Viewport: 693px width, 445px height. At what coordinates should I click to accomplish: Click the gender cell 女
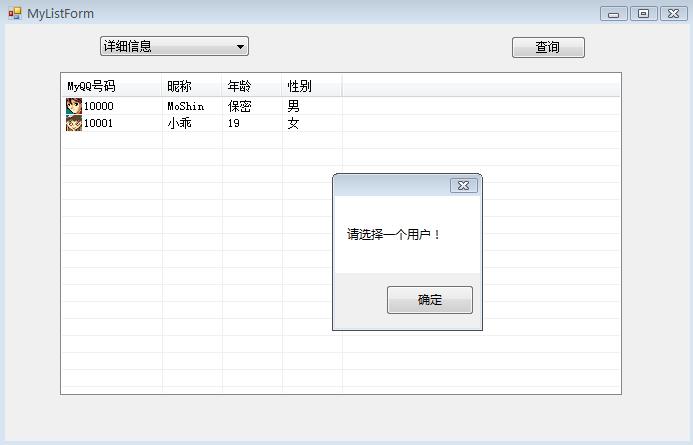[x=293, y=123]
